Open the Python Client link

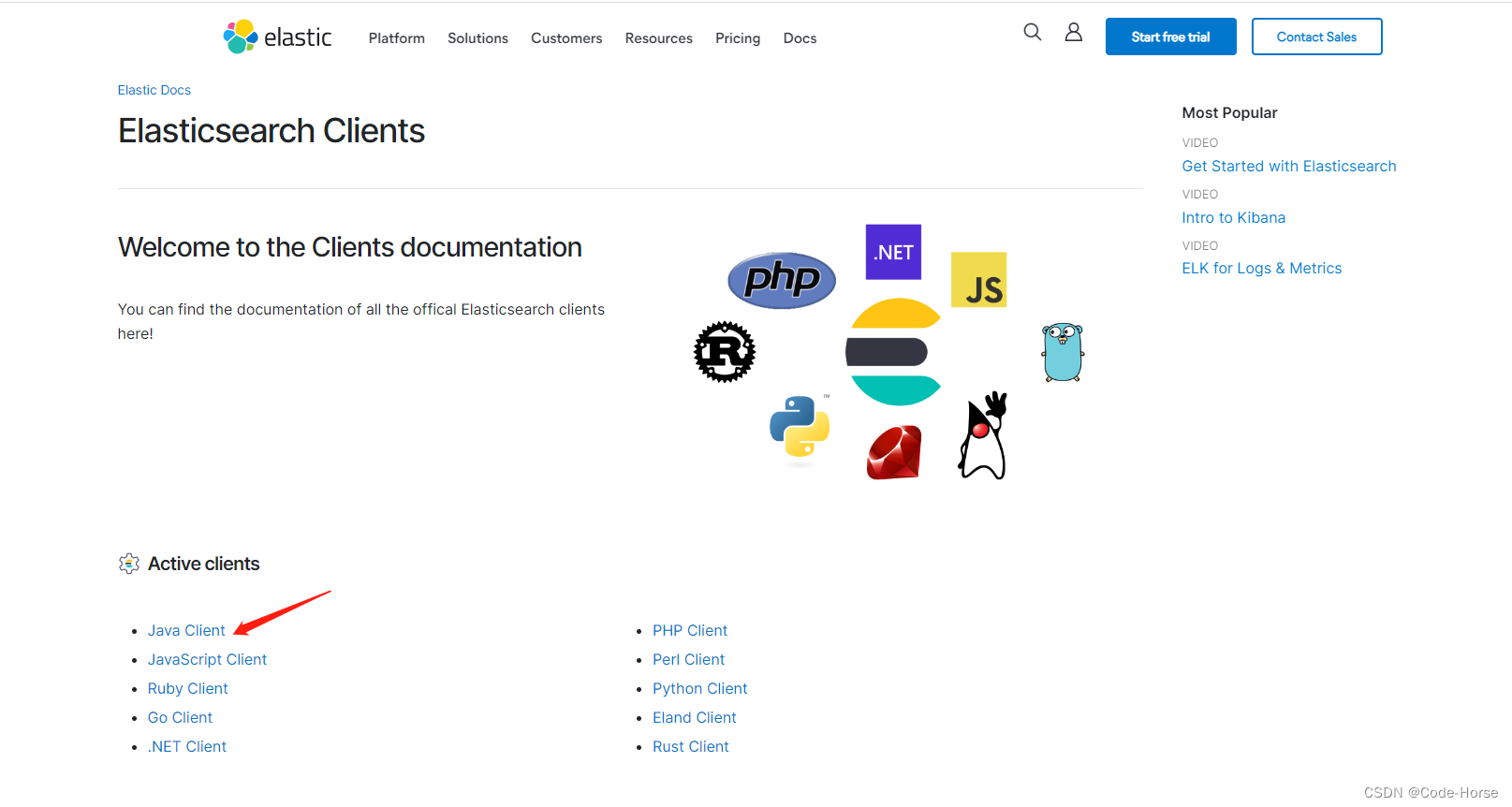point(700,688)
